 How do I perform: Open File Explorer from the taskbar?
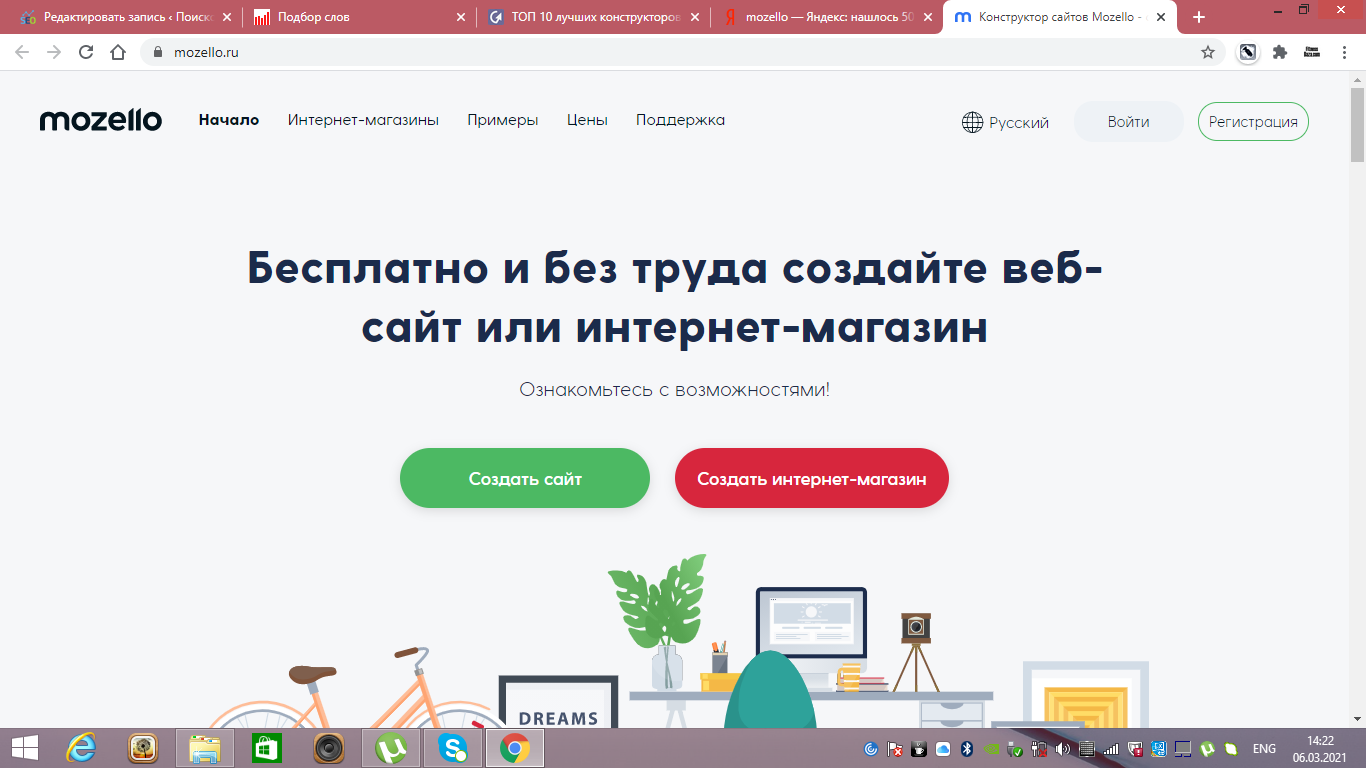point(205,748)
